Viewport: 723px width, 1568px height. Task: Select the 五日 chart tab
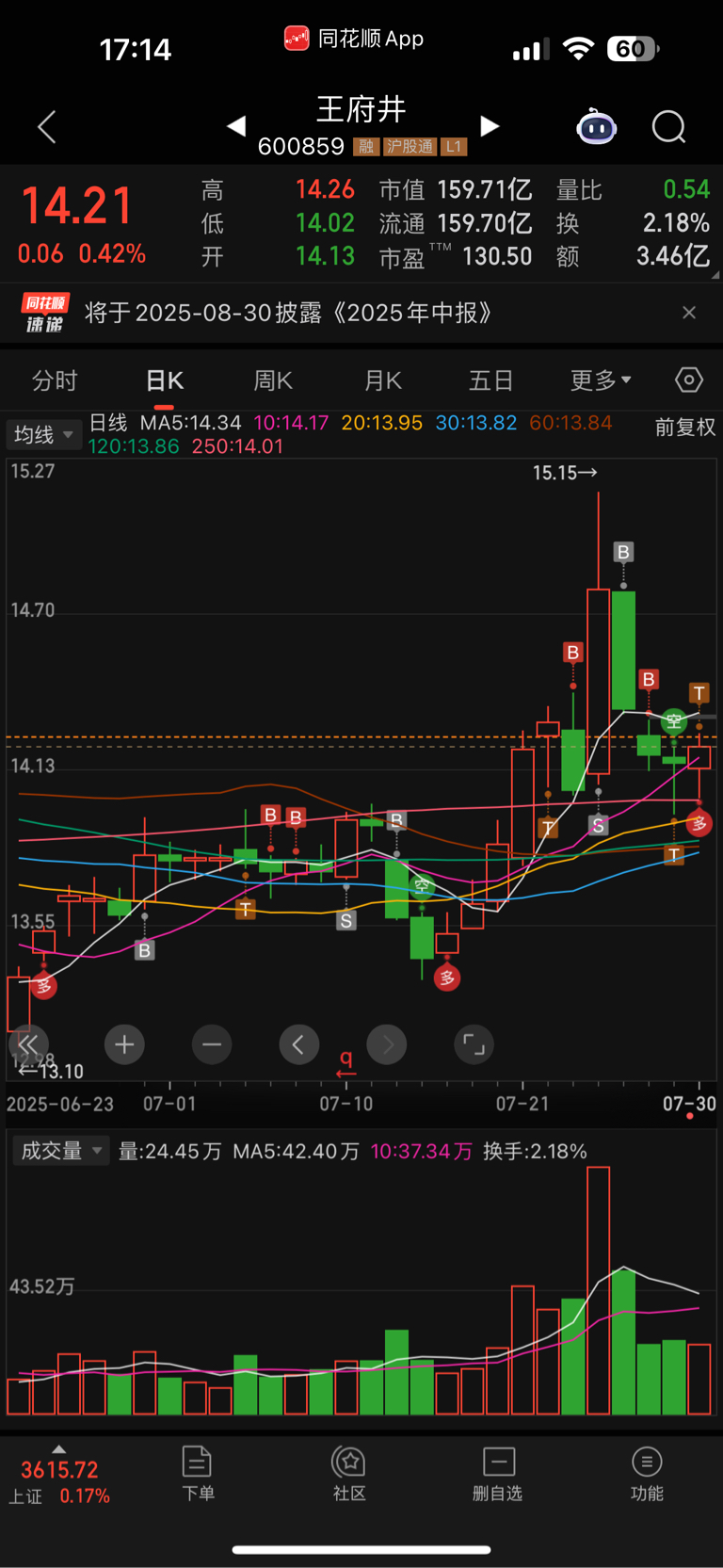pyautogui.click(x=490, y=380)
